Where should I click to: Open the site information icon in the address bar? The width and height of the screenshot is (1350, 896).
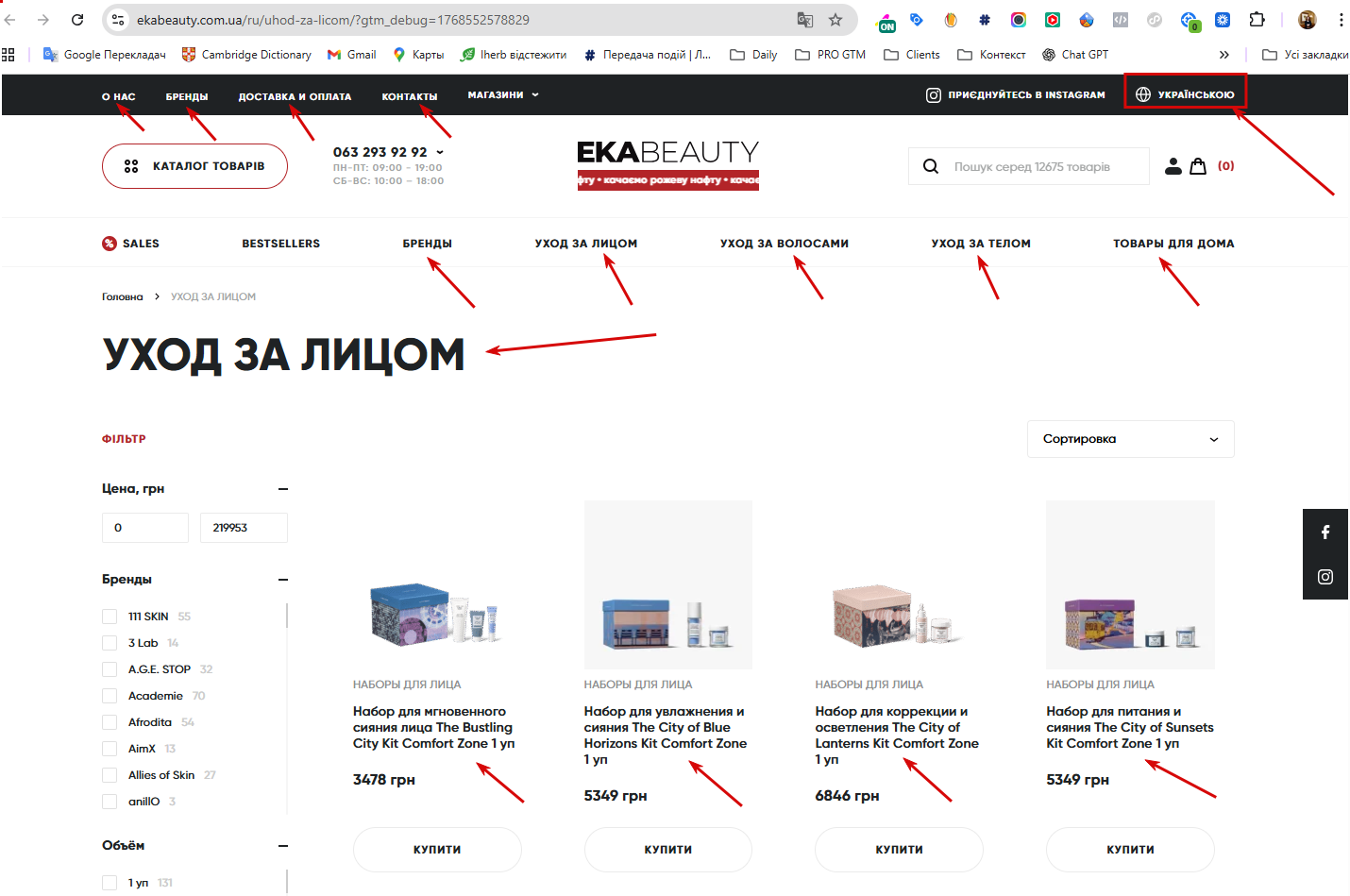point(118,20)
